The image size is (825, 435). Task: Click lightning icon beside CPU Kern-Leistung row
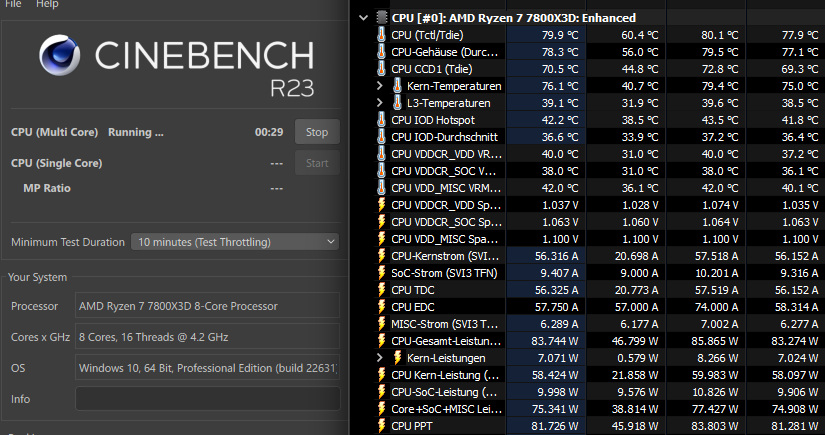click(381, 375)
